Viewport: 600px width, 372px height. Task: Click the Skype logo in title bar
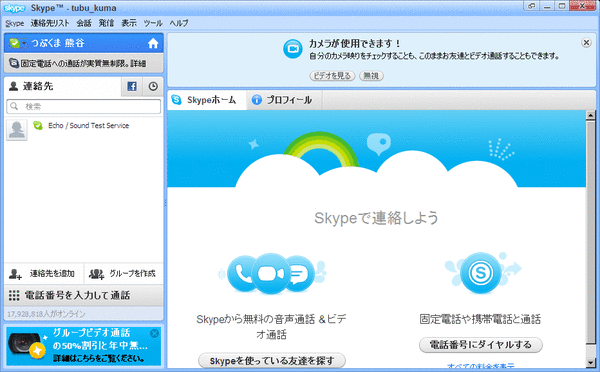(x=15, y=8)
